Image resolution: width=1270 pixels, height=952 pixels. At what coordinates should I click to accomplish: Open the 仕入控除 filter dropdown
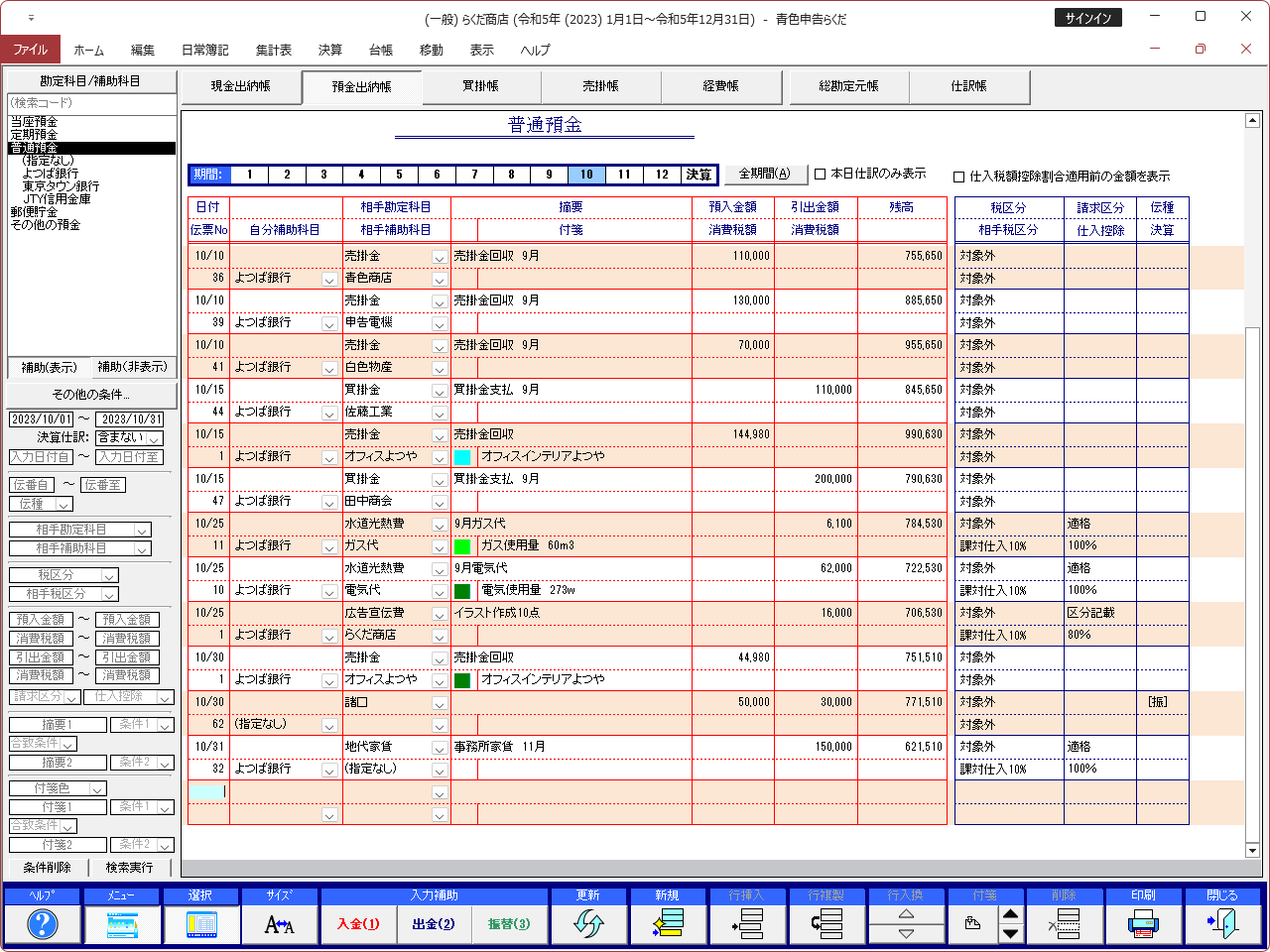pyautogui.click(x=165, y=698)
